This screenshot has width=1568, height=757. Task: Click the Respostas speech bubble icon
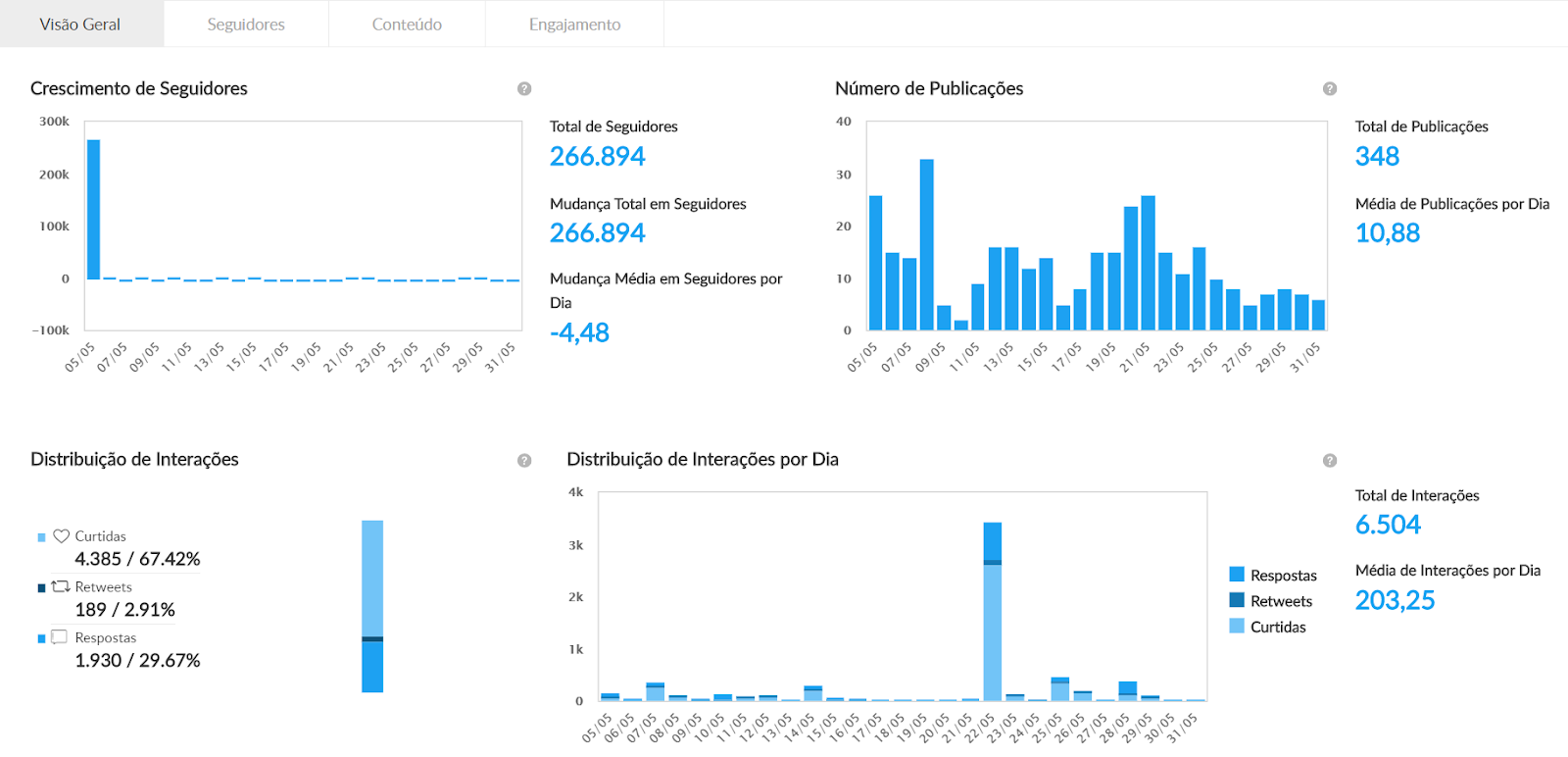[x=60, y=637]
